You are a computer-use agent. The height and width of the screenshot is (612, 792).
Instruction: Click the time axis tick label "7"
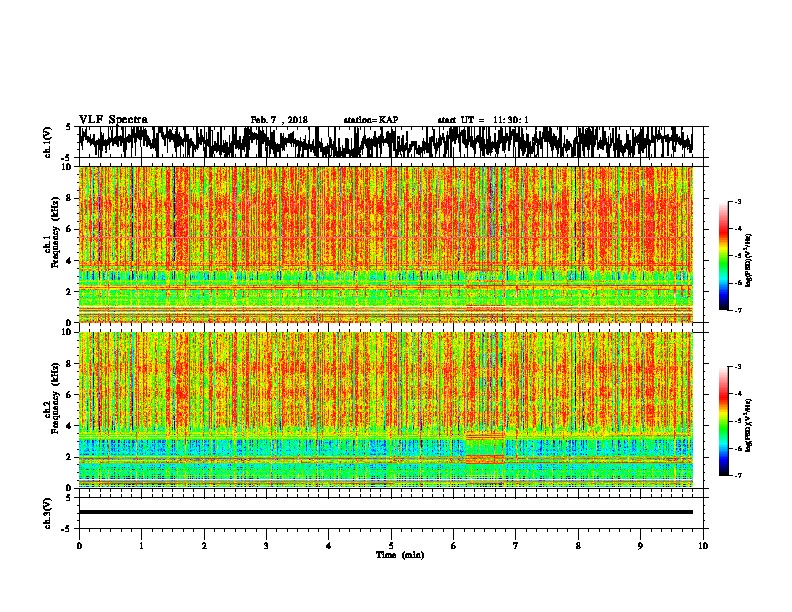(x=516, y=546)
